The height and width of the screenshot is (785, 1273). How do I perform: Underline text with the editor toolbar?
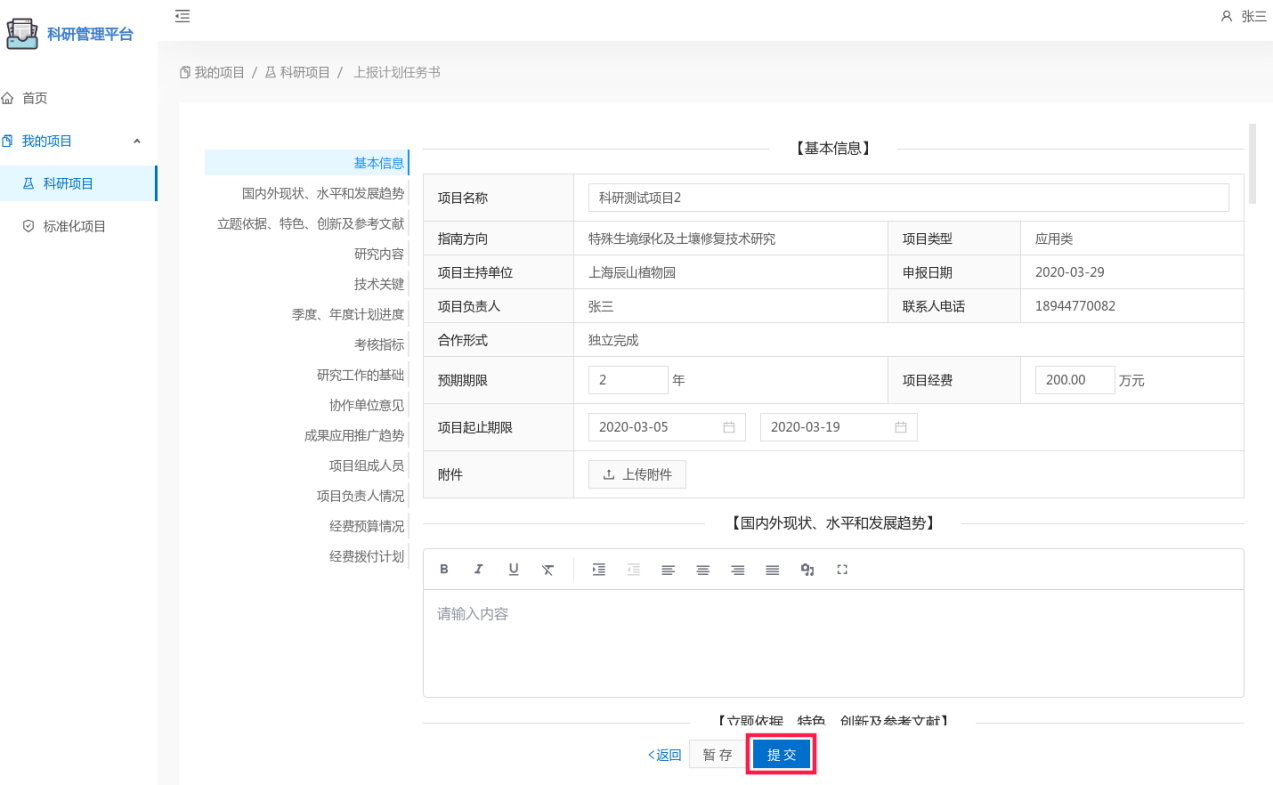[513, 570]
